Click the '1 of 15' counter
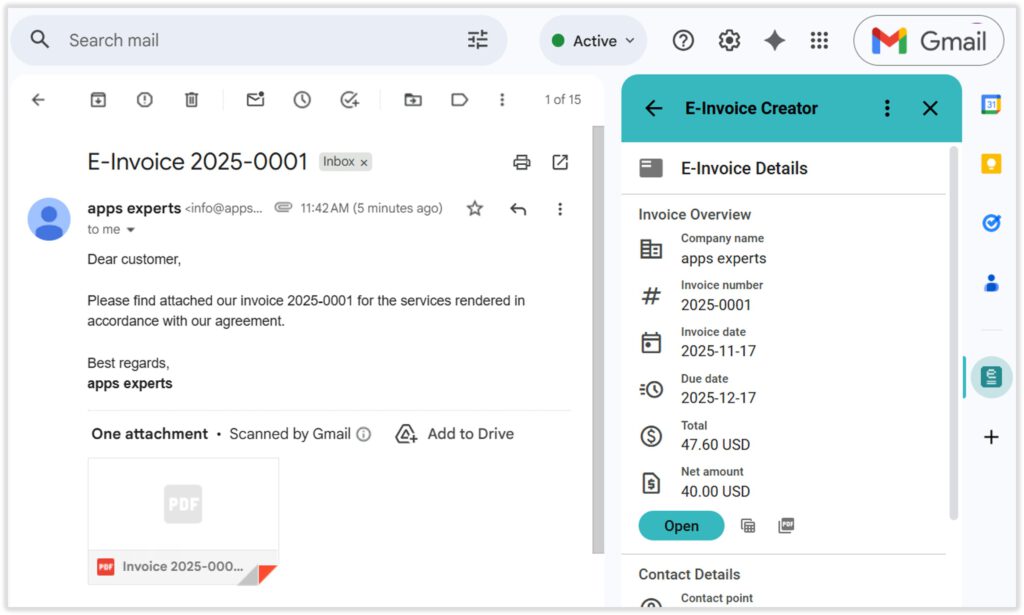The image size is (1024, 615). coord(562,99)
